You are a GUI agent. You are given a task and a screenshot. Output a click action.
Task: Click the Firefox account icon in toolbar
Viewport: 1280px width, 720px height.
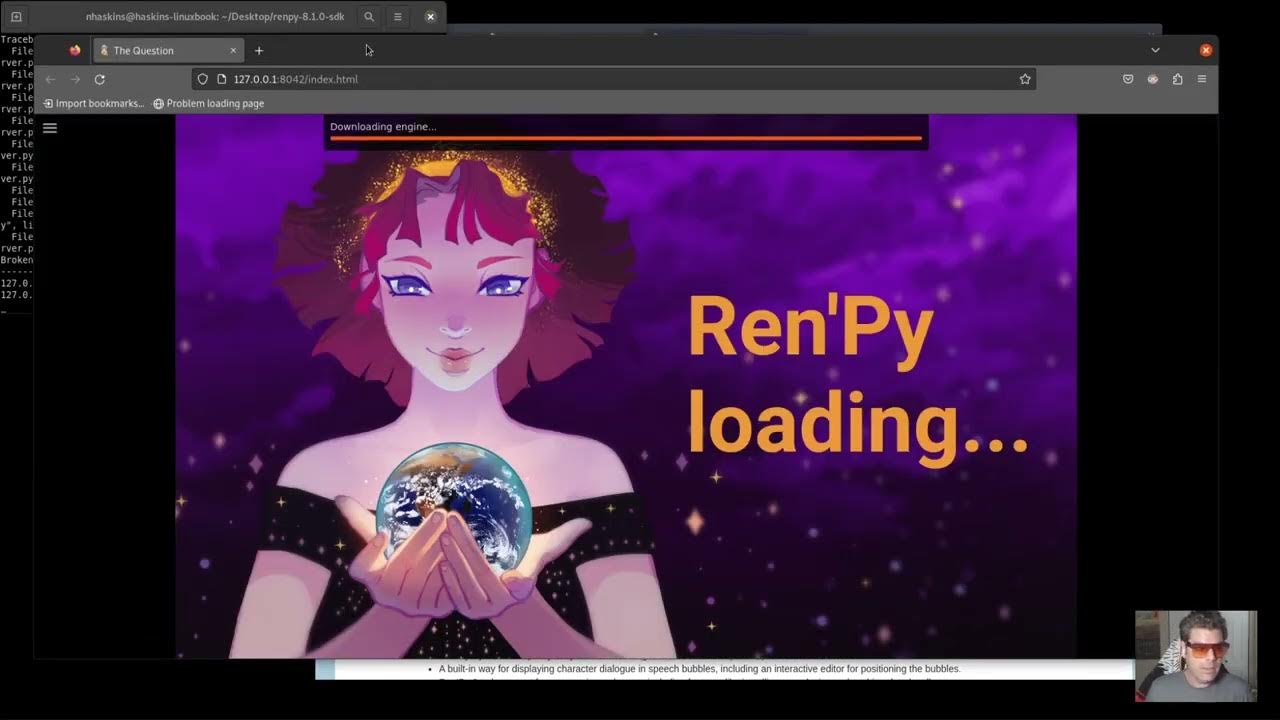[1153, 79]
